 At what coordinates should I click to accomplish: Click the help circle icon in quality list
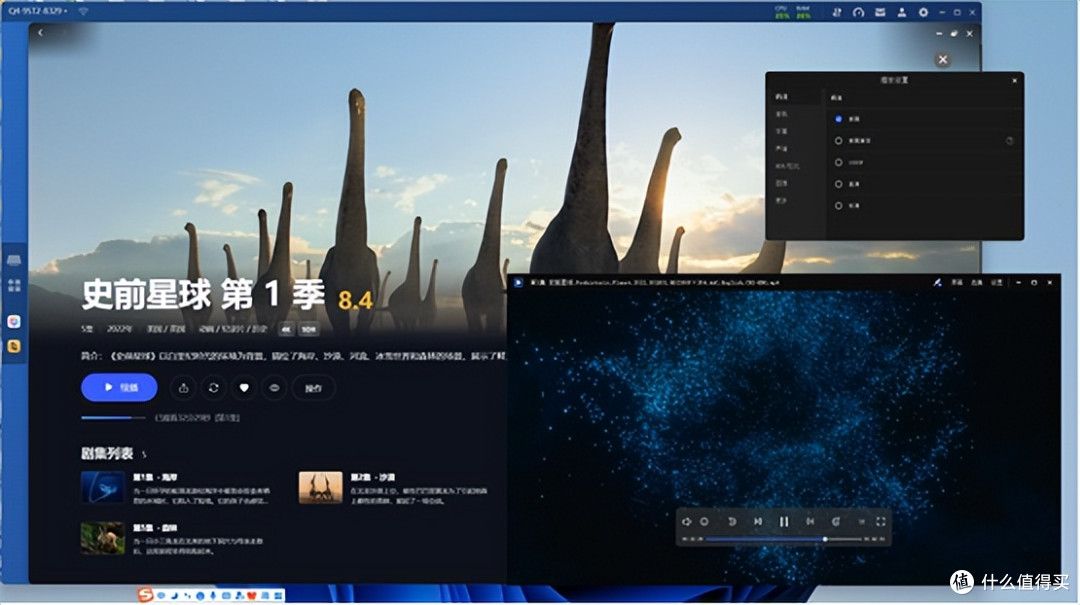click(x=1009, y=141)
